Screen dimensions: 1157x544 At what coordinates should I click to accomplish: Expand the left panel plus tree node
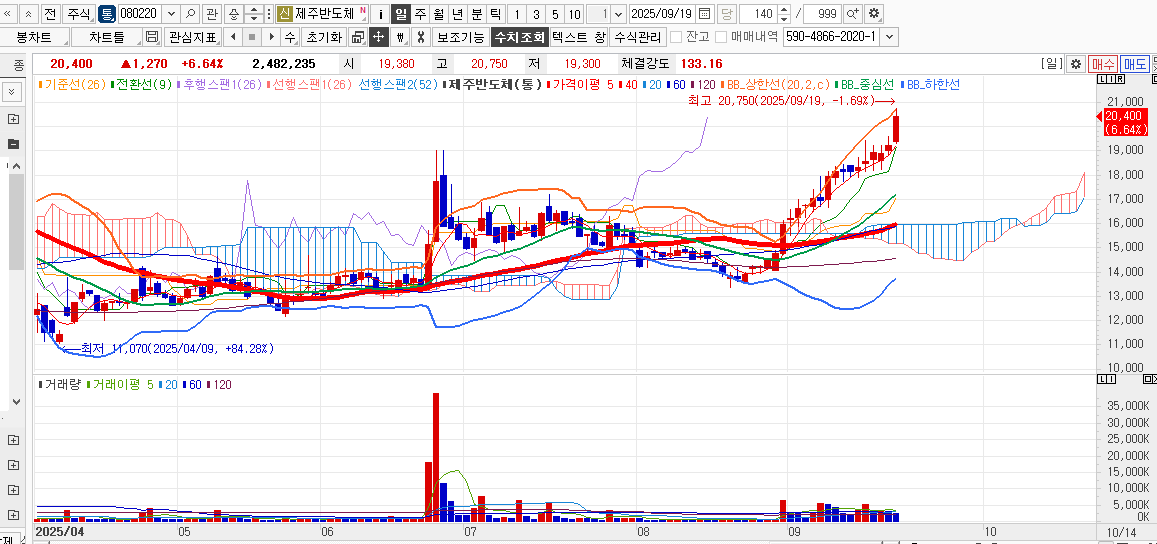point(14,119)
